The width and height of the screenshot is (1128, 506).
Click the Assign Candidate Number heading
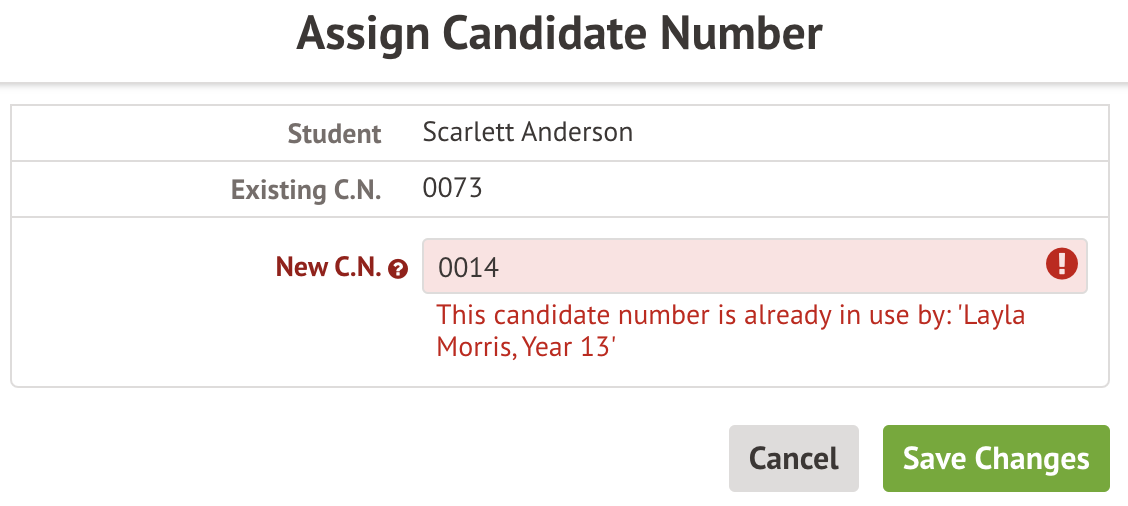pyautogui.click(x=559, y=34)
